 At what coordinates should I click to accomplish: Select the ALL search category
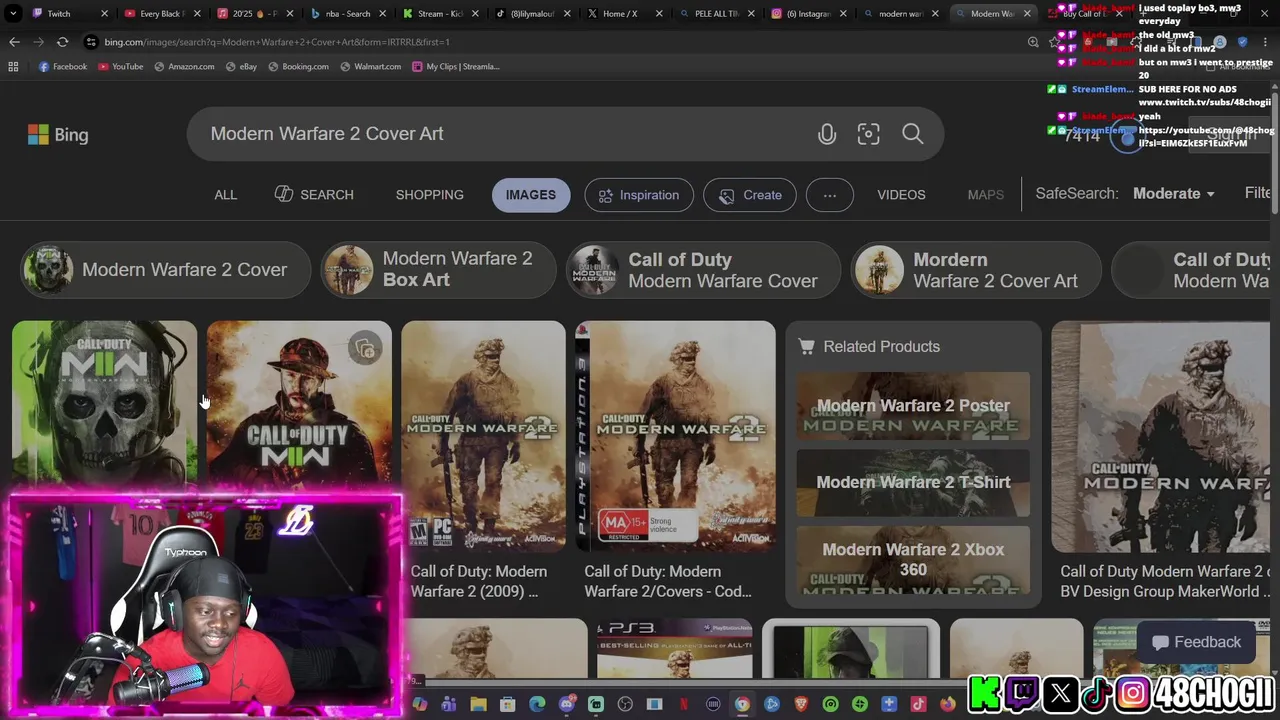(225, 195)
